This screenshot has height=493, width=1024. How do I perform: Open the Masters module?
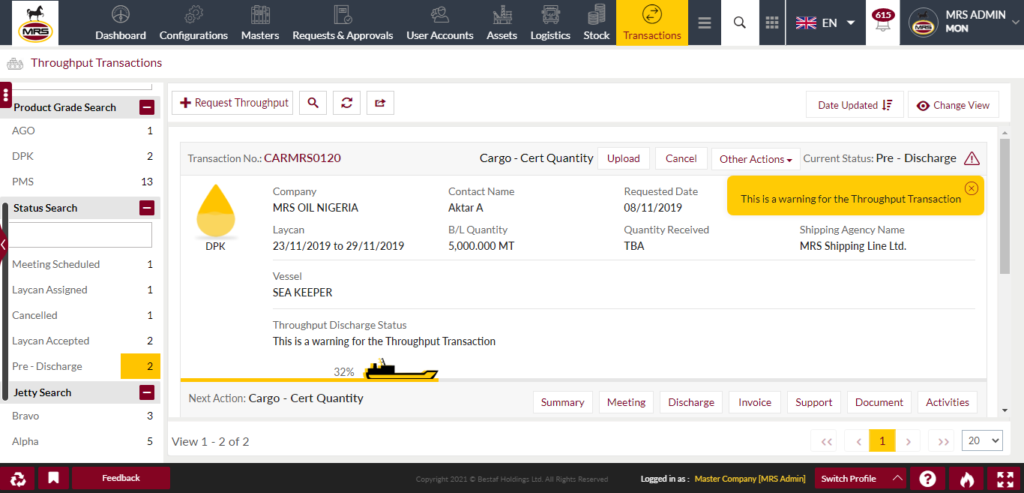coord(260,23)
